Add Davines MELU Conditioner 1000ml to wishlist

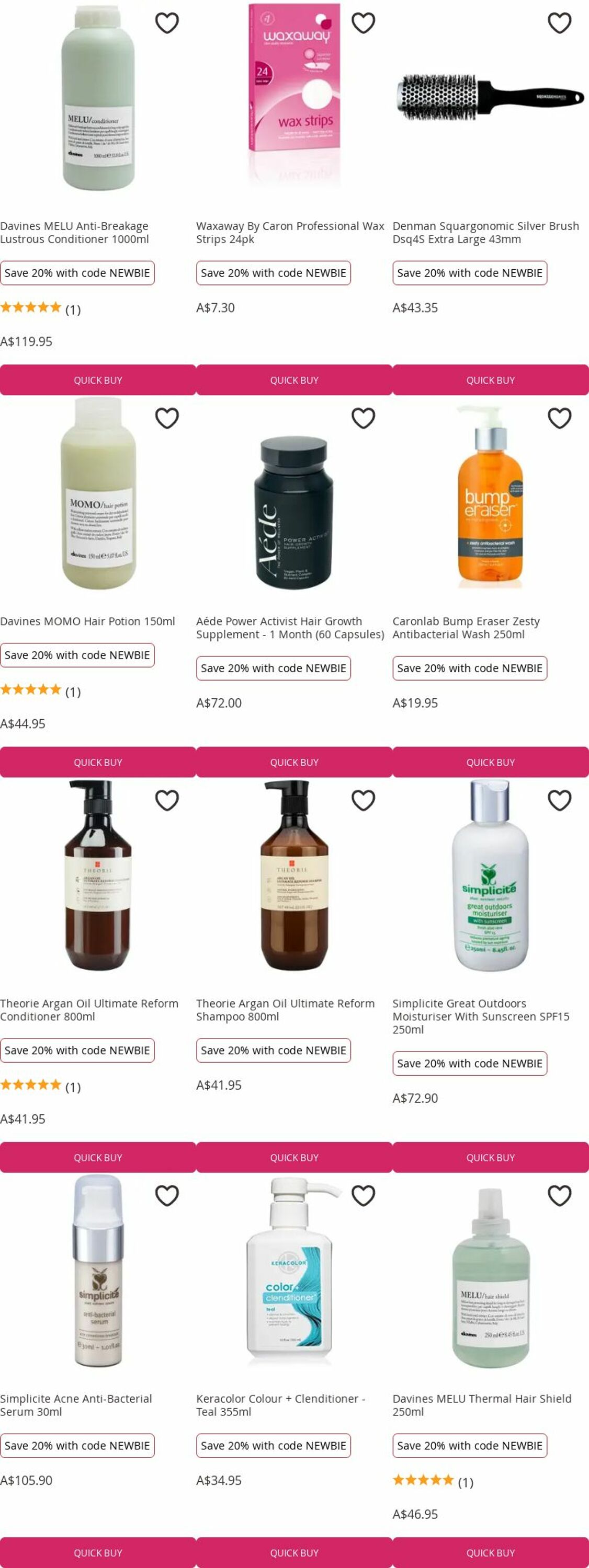point(167,23)
